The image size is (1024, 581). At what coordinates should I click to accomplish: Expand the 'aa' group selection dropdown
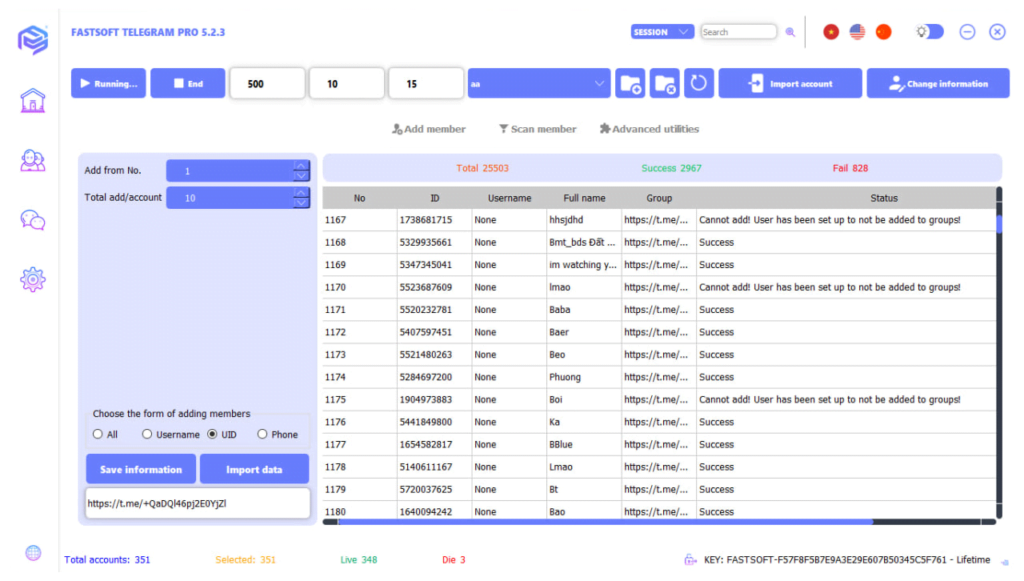599,83
